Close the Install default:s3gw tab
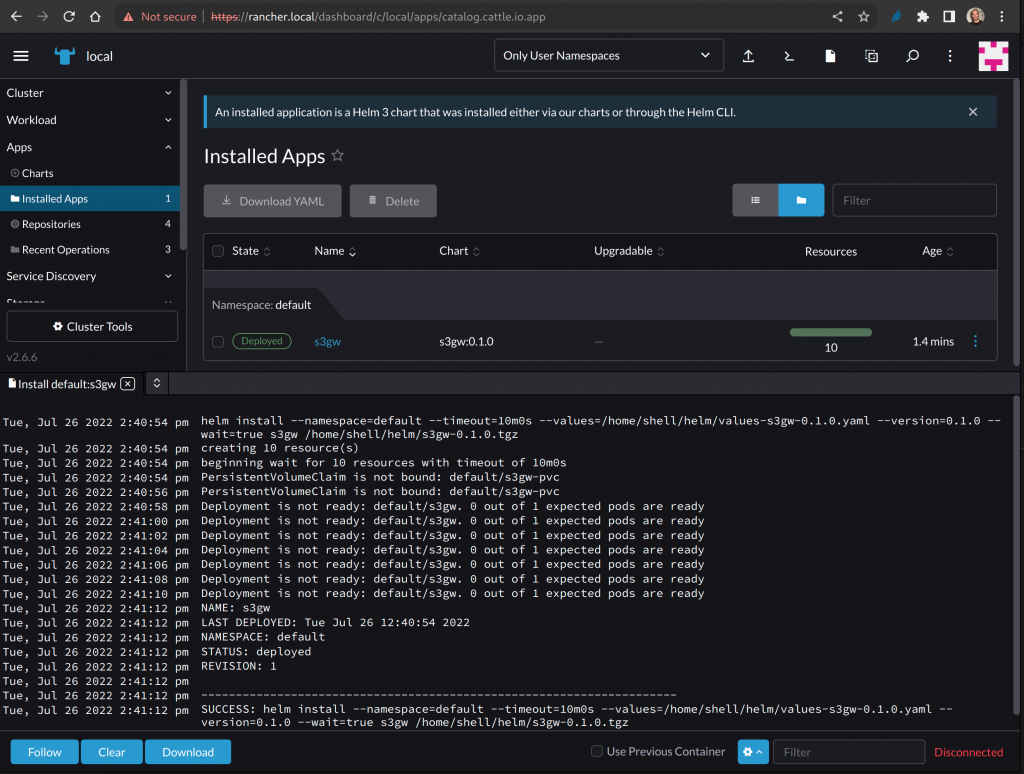Screen dimensions: 1024x774 (x=127, y=384)
